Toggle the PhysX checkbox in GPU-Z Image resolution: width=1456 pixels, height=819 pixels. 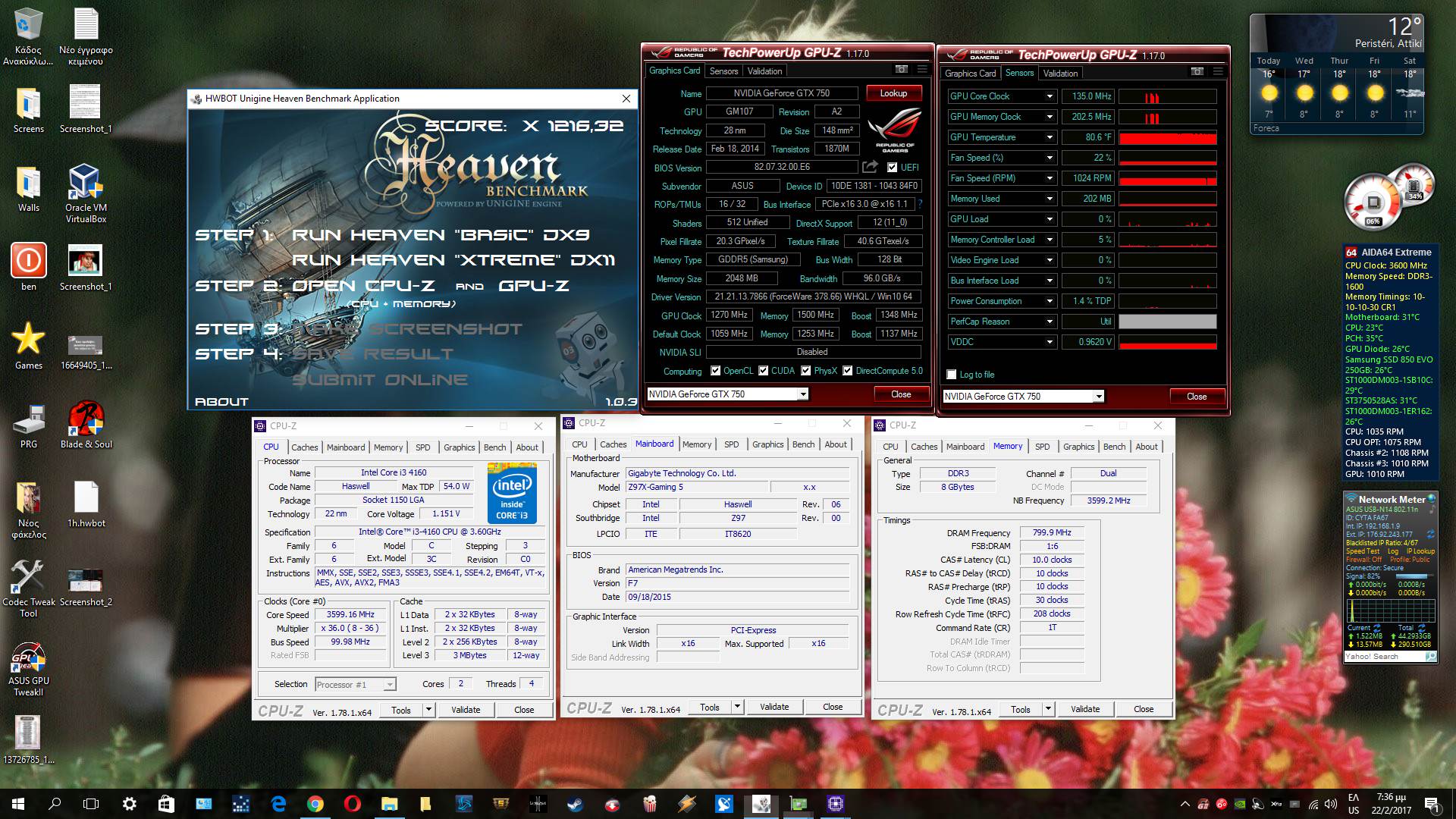pos(806,371)
